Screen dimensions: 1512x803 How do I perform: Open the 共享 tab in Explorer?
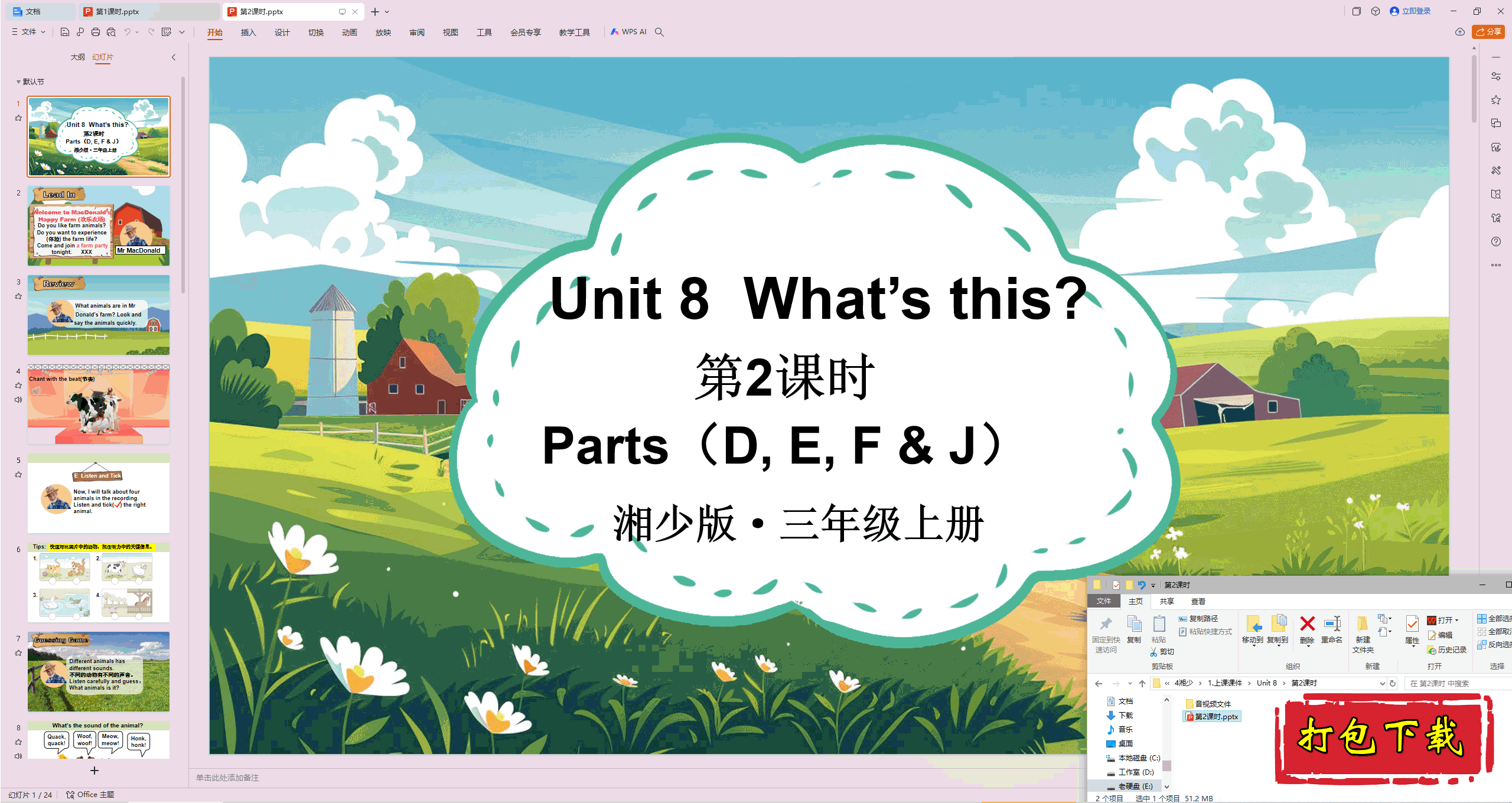coord(1166,601)
